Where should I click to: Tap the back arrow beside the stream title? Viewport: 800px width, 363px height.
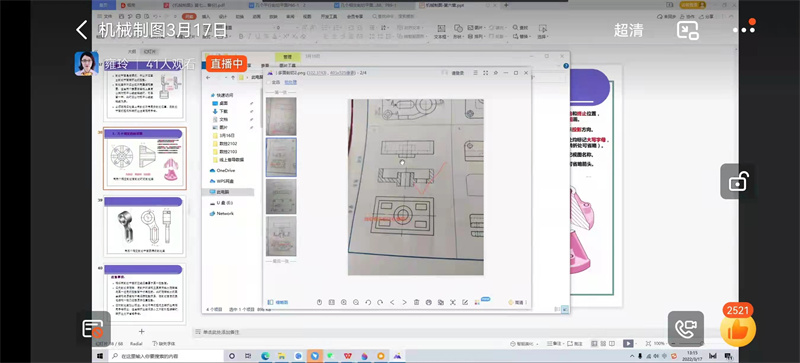82,30
